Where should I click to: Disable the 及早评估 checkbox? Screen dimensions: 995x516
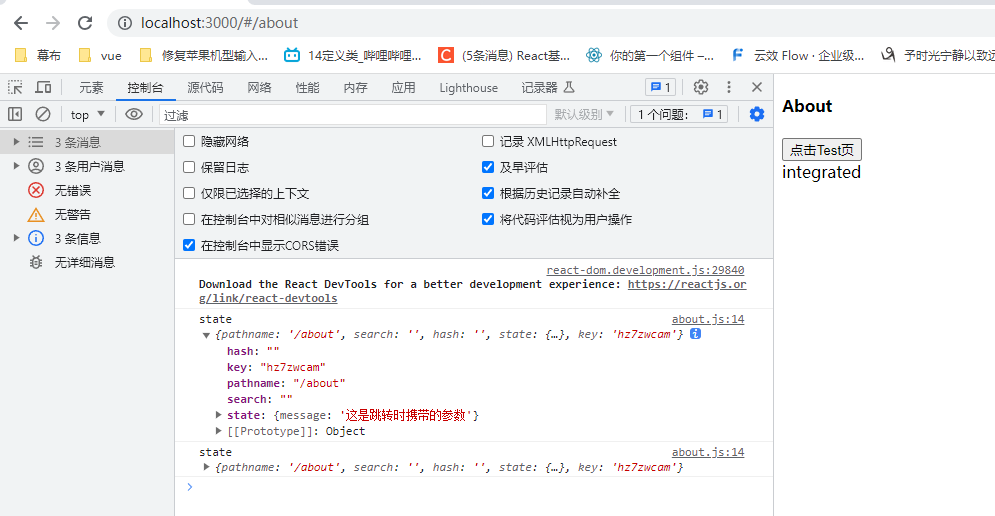pyautogui.click(x=488, y=168)
